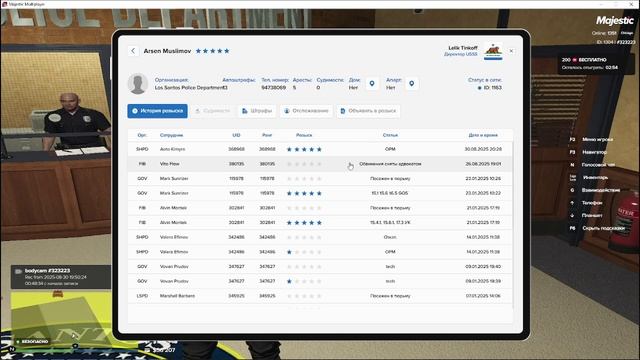This screenshot has width=640, height=360.
Task: Open the Судимости tab
Action: 212,111
